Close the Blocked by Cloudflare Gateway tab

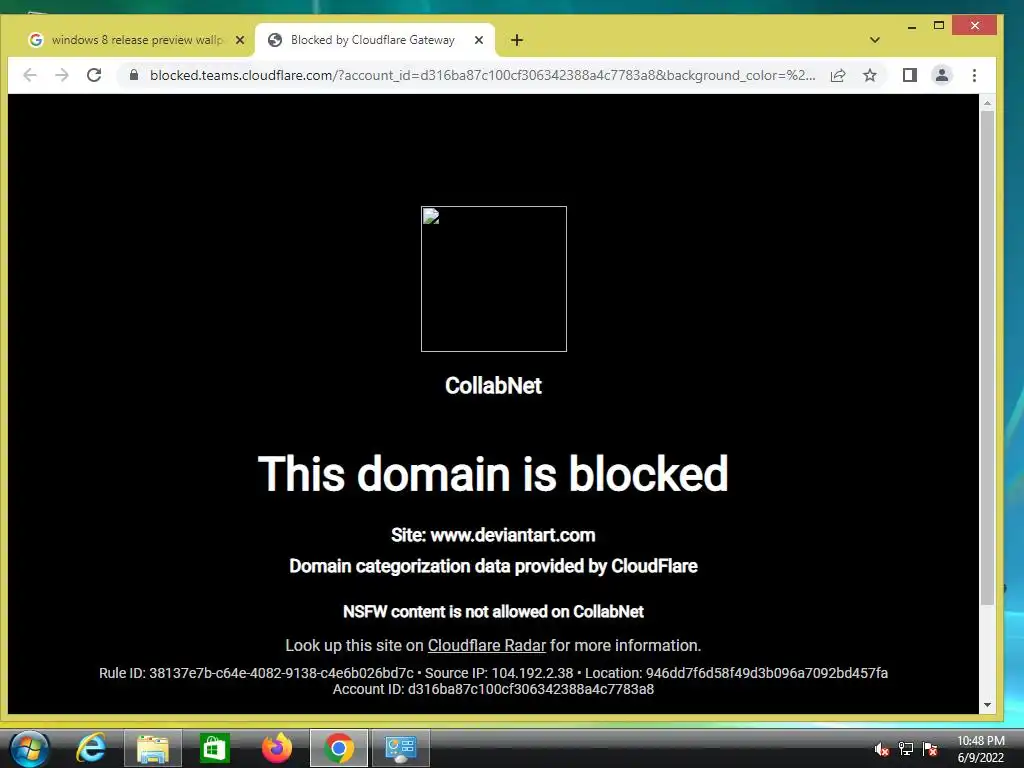[x=479, y=40]
